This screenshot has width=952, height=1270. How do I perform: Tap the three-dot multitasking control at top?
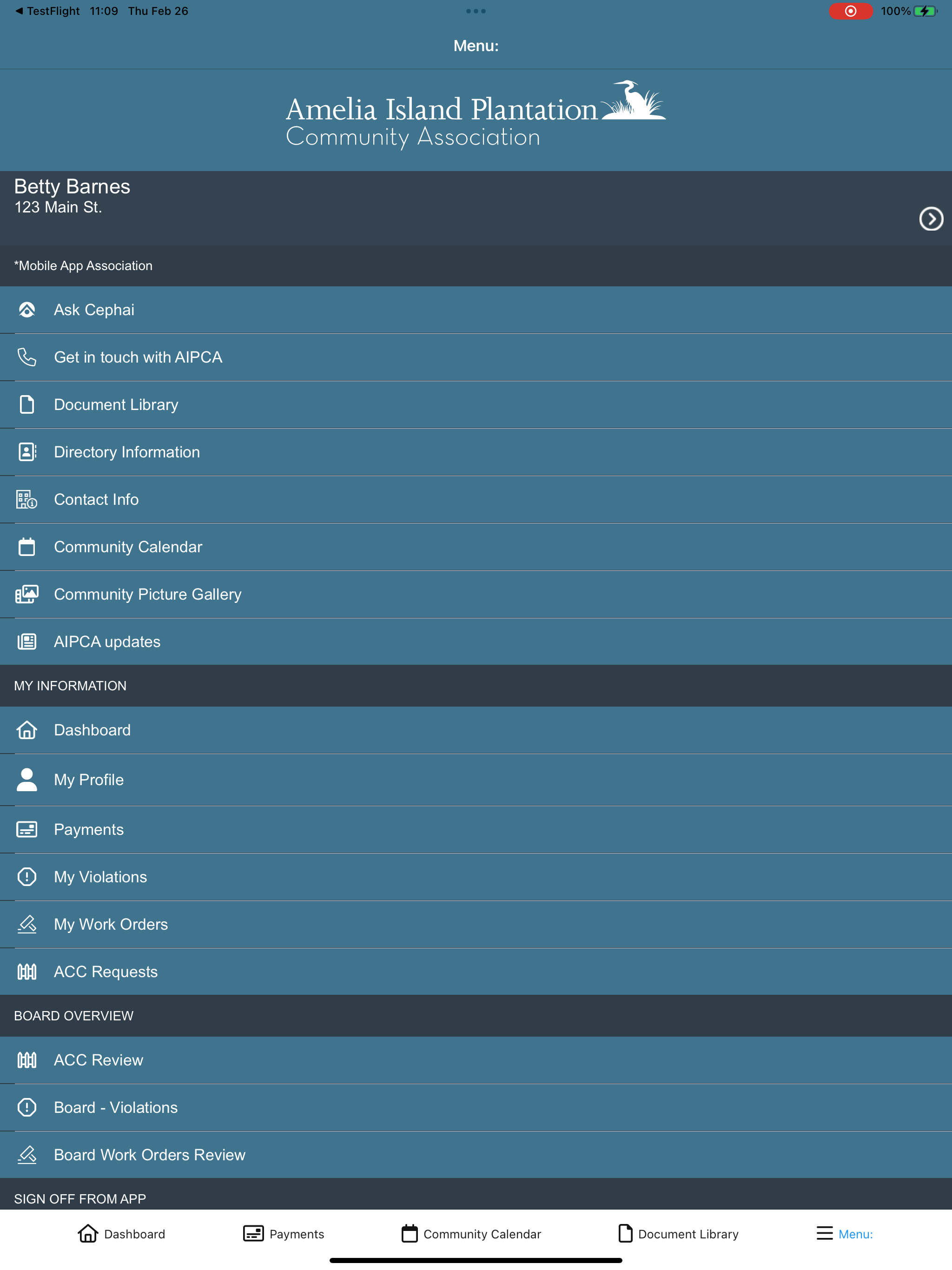[476, 11]
